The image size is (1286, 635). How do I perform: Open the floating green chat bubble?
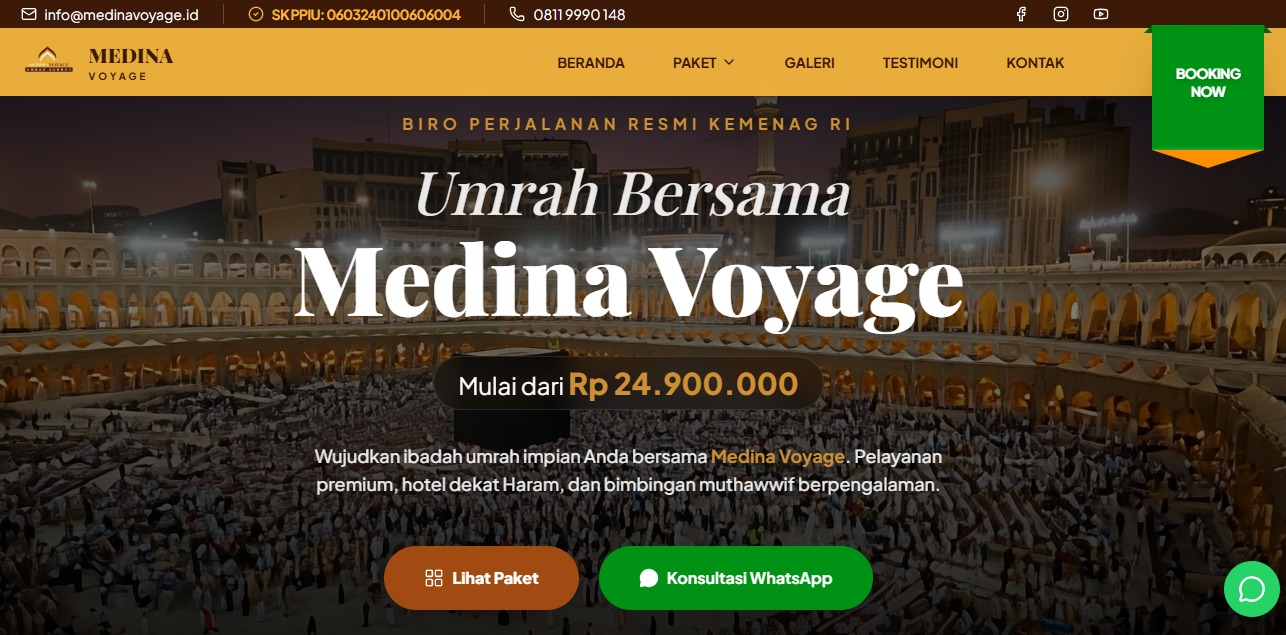(1251, 589)
